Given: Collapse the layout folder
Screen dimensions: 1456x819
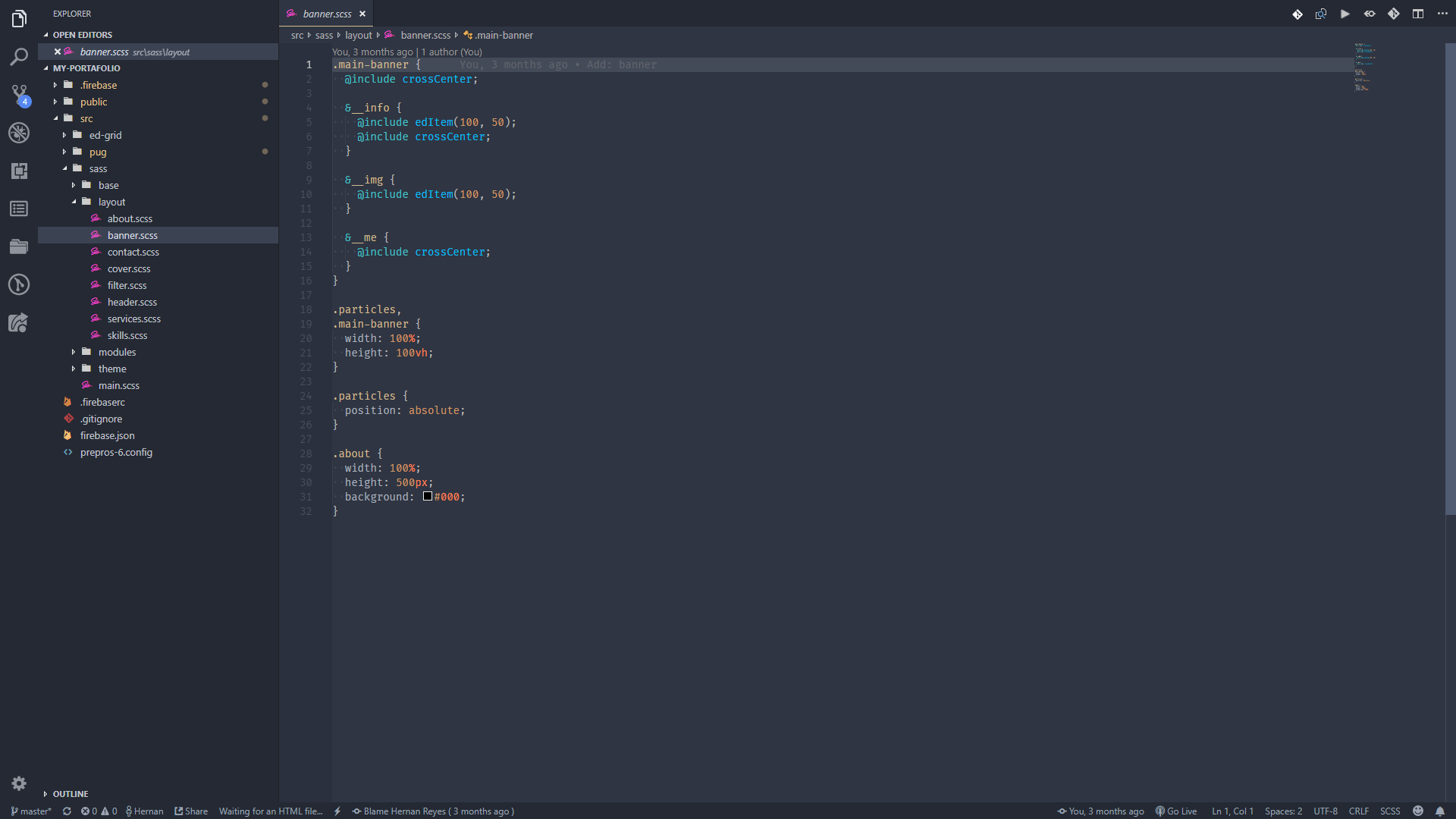Looking at the screenshot, I should pyautogui.click(x=111, y=202).
